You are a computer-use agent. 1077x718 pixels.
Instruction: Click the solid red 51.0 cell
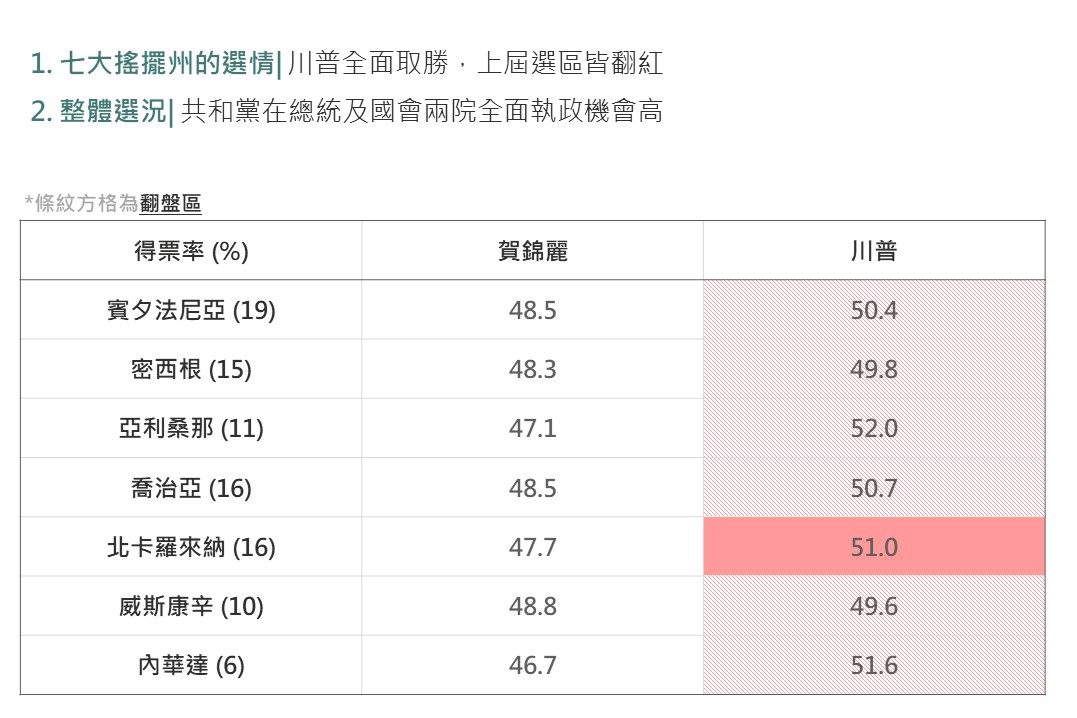tap(874, 547)
